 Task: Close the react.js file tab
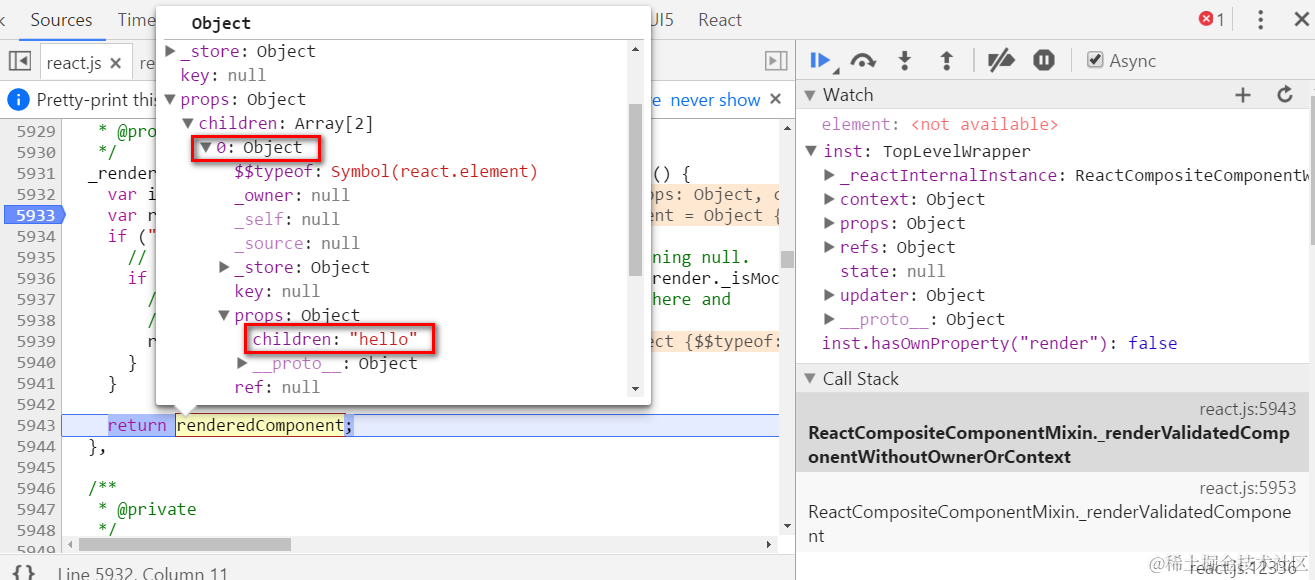coord(116,63)
